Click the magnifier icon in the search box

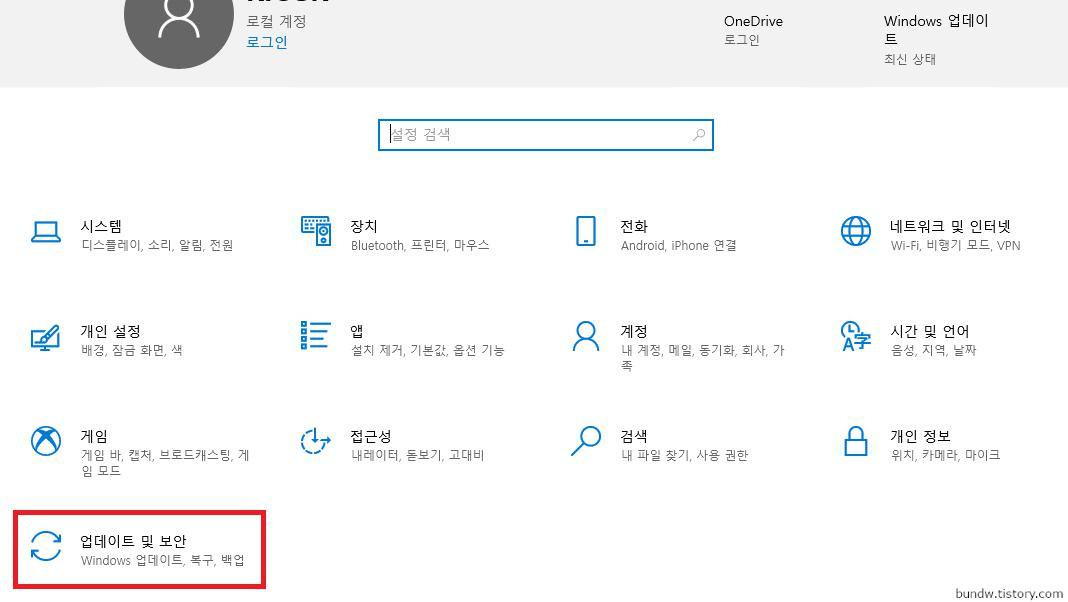pos(699,135)
